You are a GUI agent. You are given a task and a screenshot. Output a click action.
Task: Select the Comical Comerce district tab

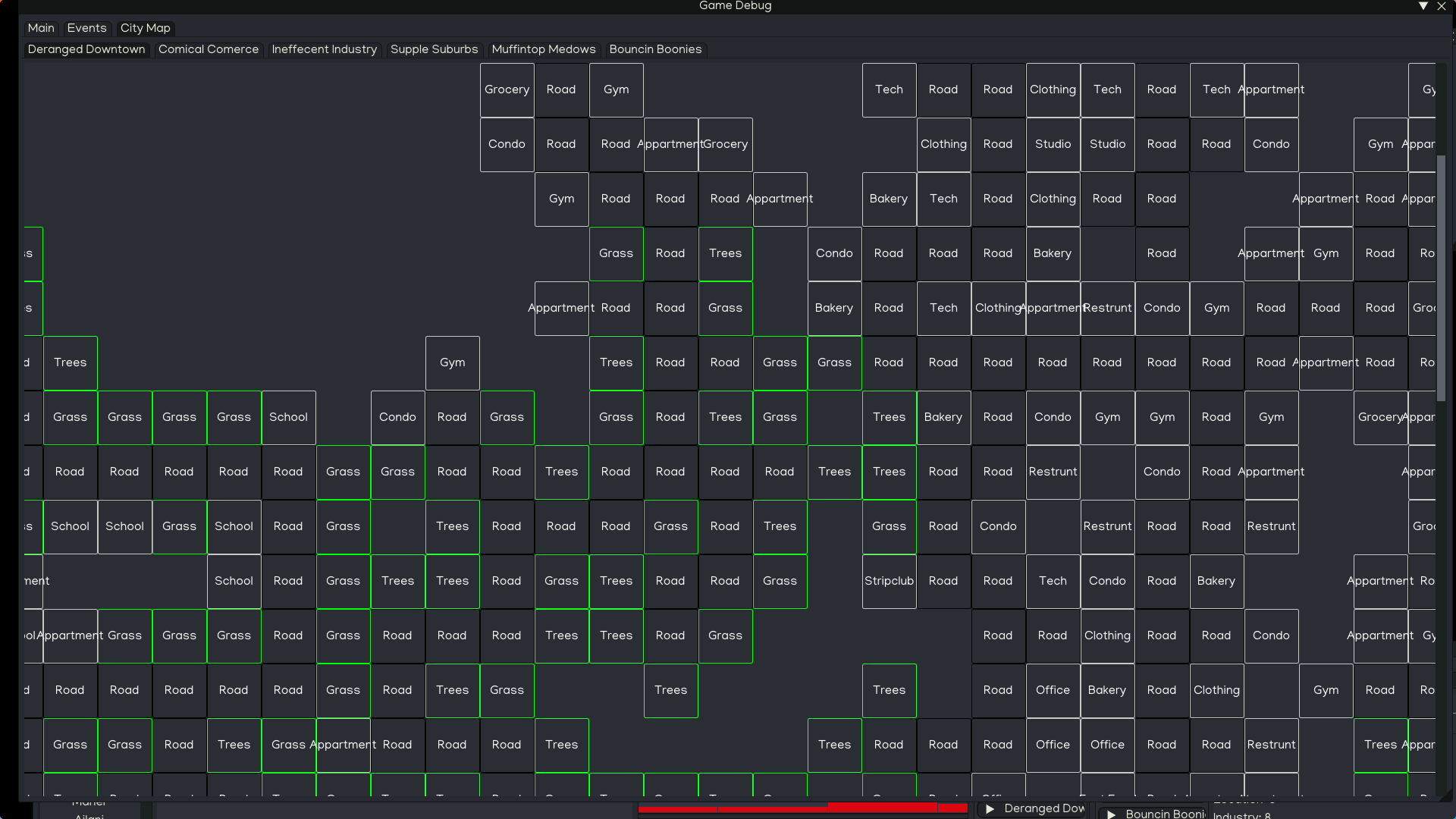point(208,49)
